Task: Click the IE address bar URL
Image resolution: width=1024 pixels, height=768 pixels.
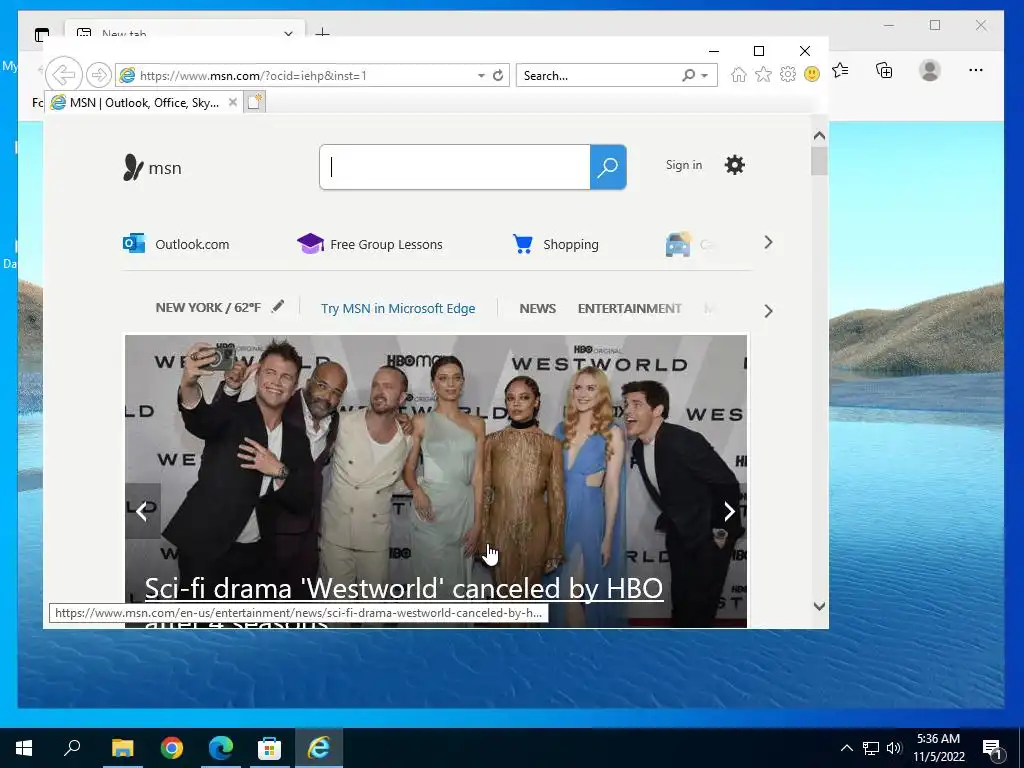Action: pos(253,76)
